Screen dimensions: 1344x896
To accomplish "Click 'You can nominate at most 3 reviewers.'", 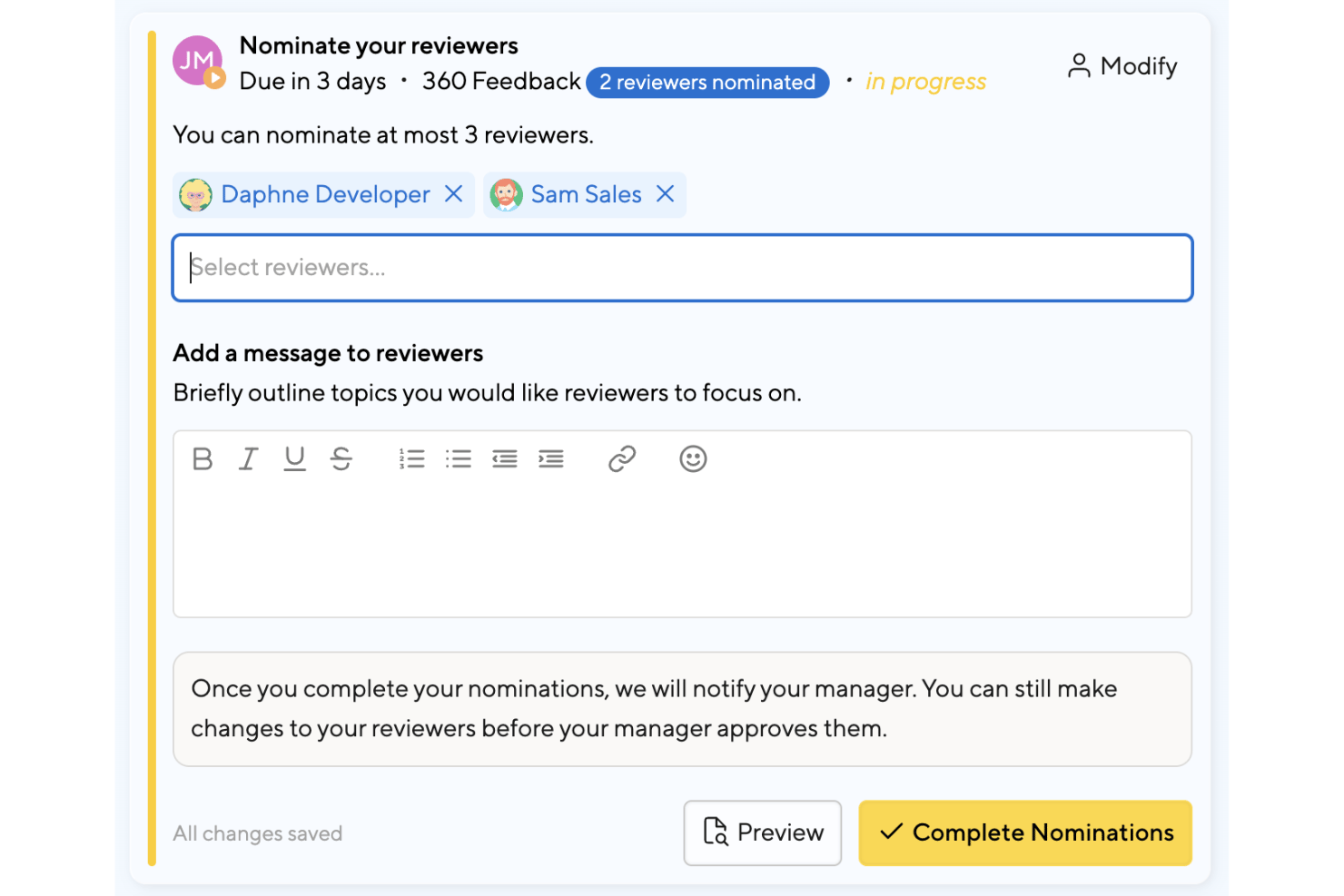I will pos(383,135).
